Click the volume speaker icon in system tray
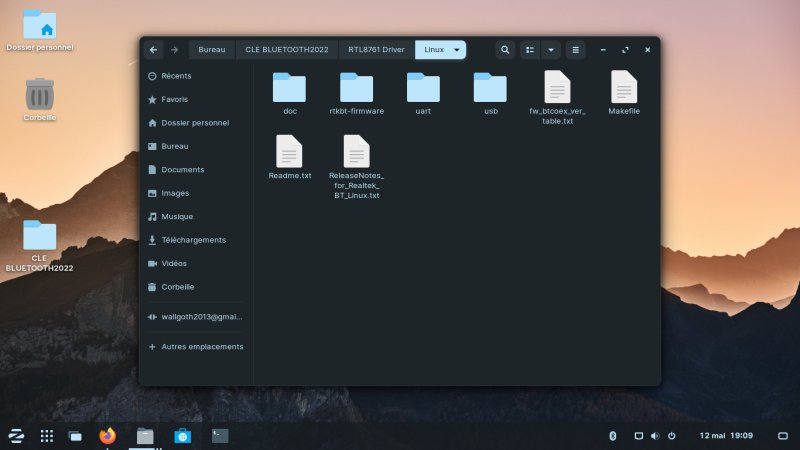The height and width of the screenshot is (450, 800). (x=655, y=436)
